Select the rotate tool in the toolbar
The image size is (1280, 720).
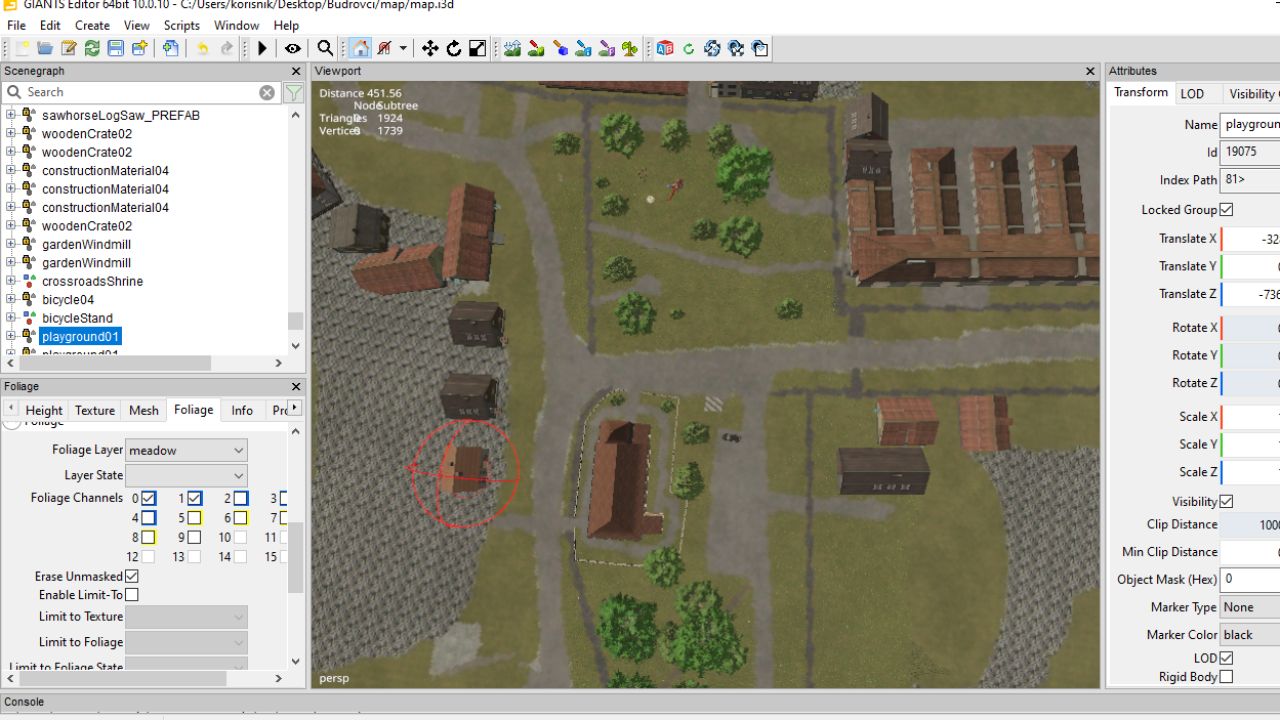[x=454, y=48]
